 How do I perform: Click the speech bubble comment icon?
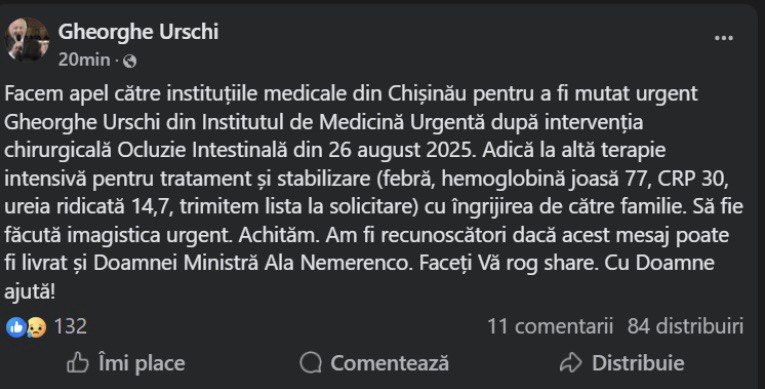(x=311, y=363)
